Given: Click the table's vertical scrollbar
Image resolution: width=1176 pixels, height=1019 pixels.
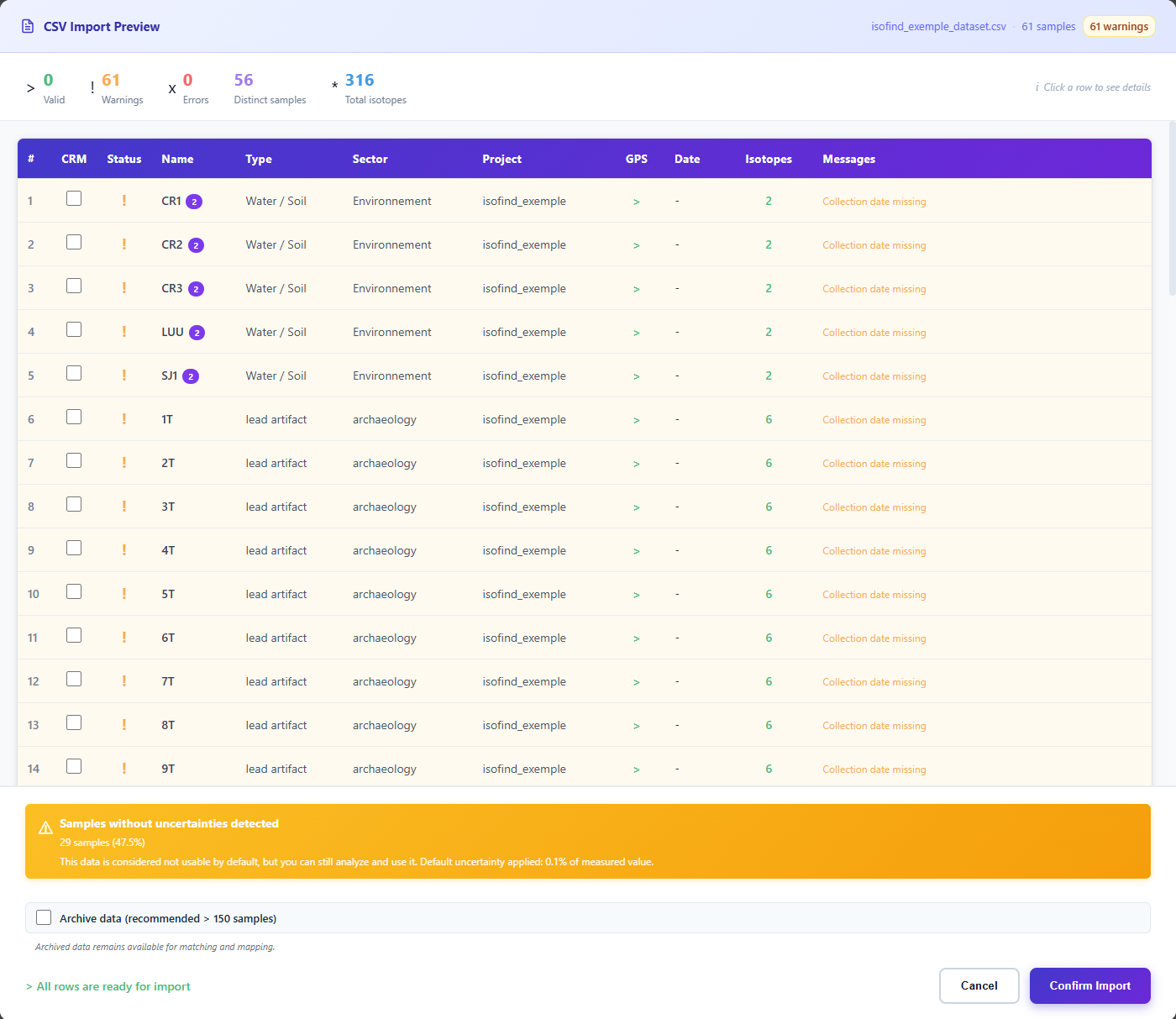Looking at the screenshot, I should pos(1172,210).
